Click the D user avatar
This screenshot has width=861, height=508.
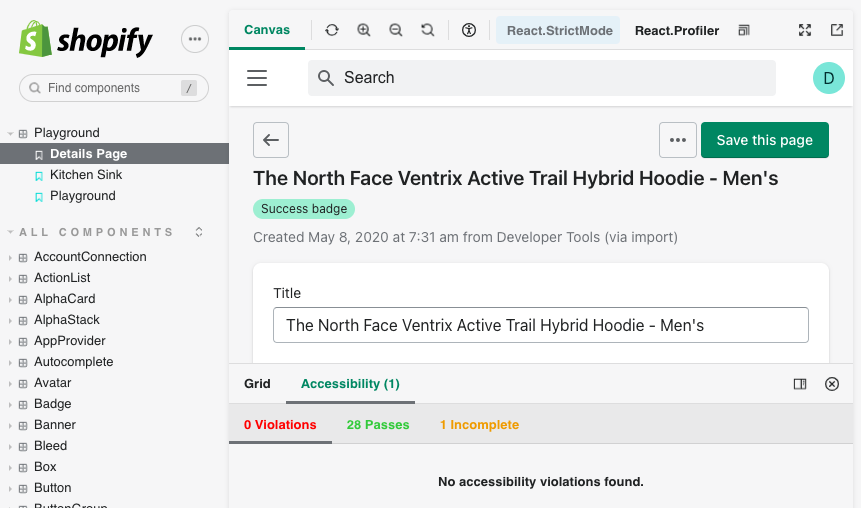click(829, 78)
